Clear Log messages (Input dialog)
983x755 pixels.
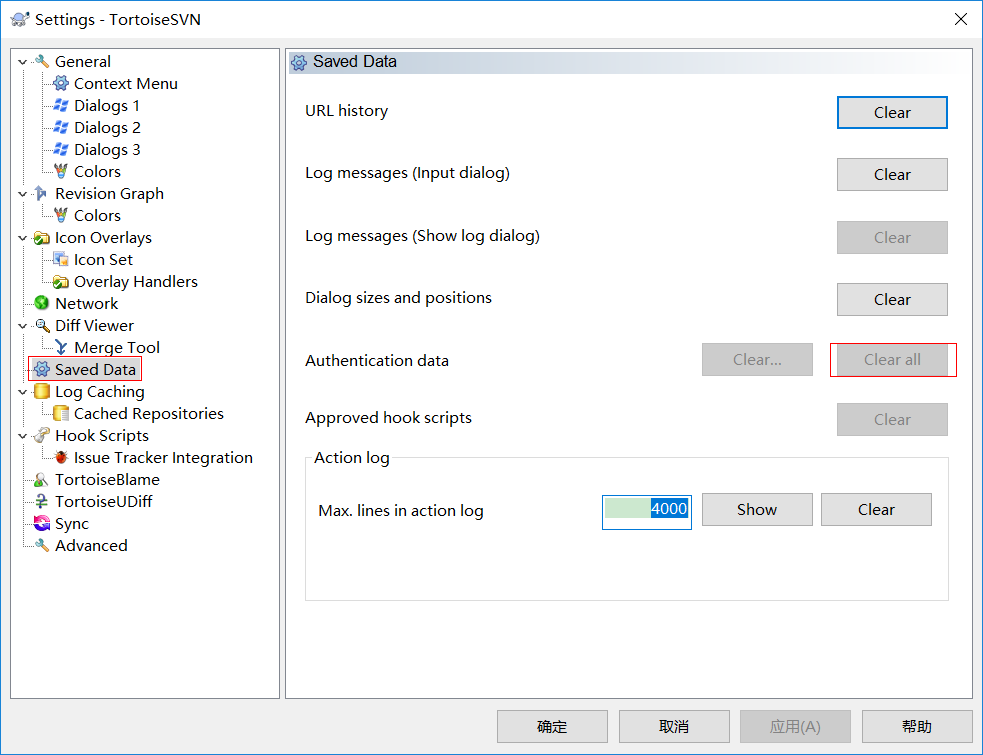pos(892,174)
